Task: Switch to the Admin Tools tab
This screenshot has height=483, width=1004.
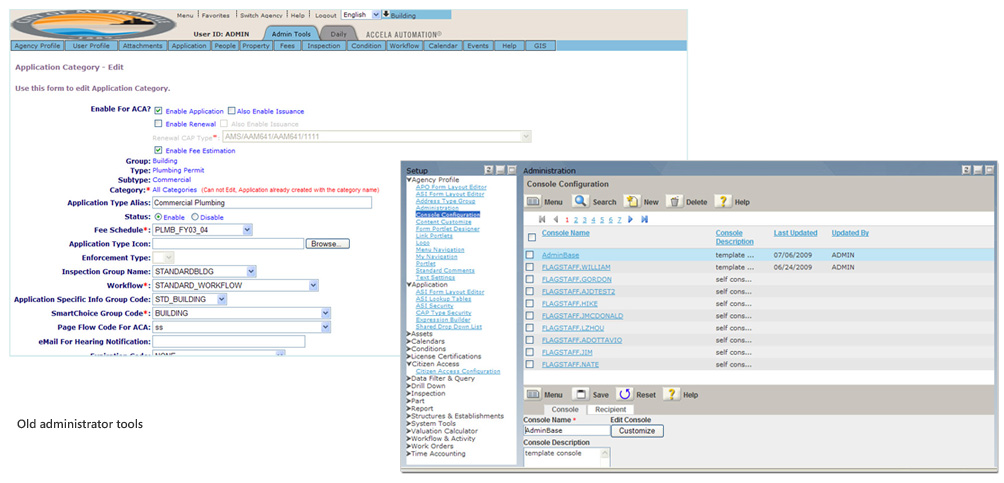Action: 291,33
